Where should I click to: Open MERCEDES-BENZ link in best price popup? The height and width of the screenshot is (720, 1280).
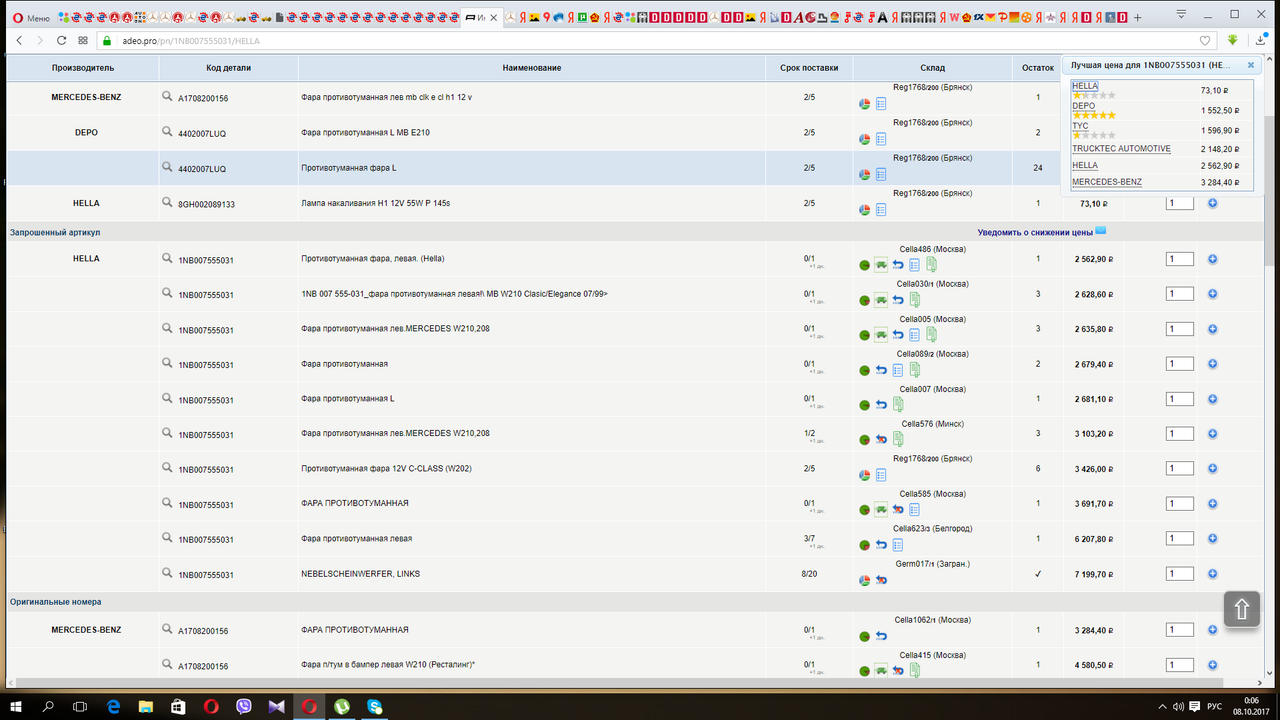[x=1107, y=182]
